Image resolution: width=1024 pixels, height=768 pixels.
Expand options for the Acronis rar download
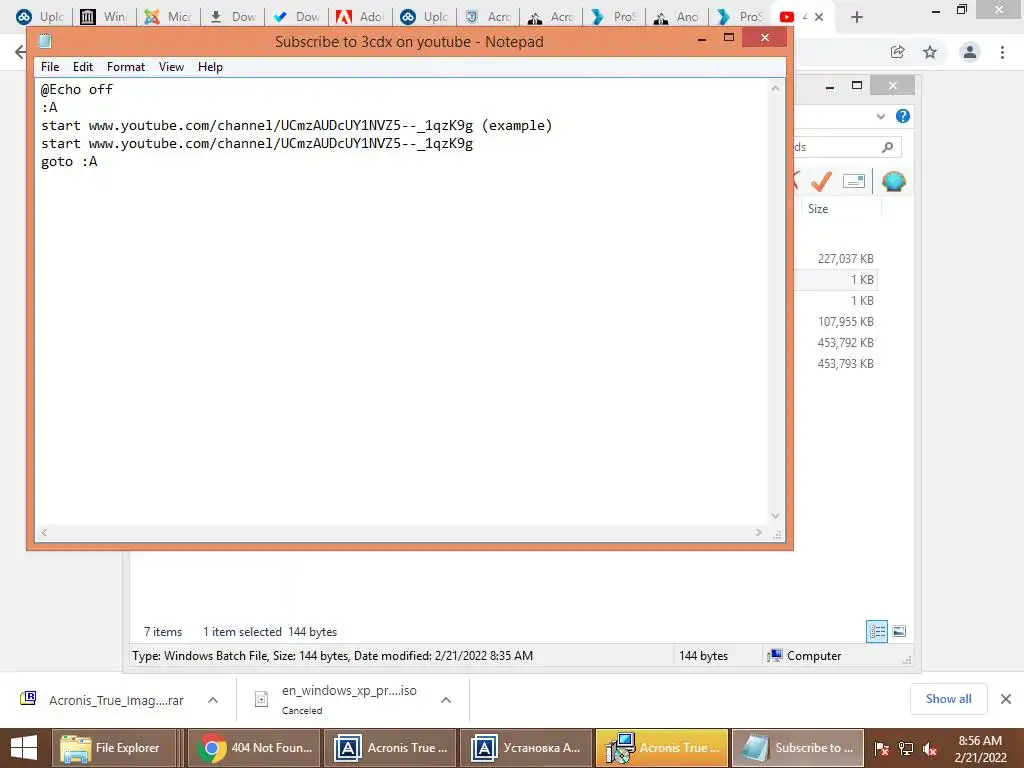[213, 700]
